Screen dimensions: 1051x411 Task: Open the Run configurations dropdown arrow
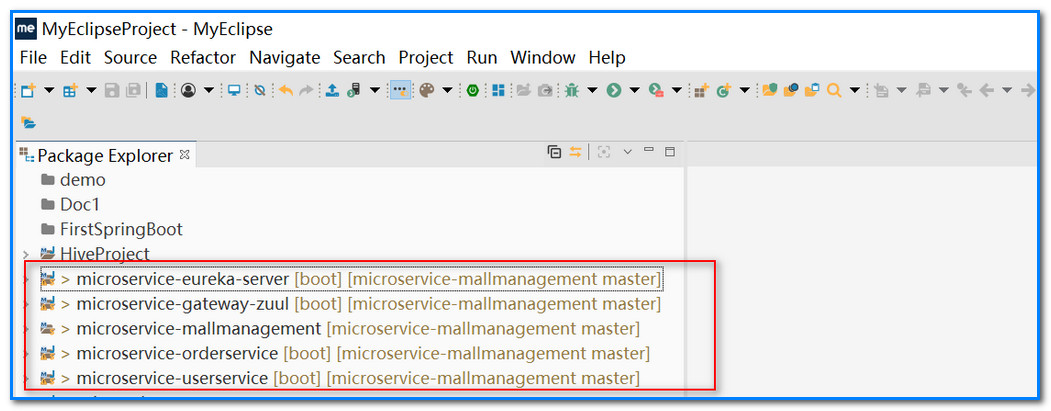[634, 91]
